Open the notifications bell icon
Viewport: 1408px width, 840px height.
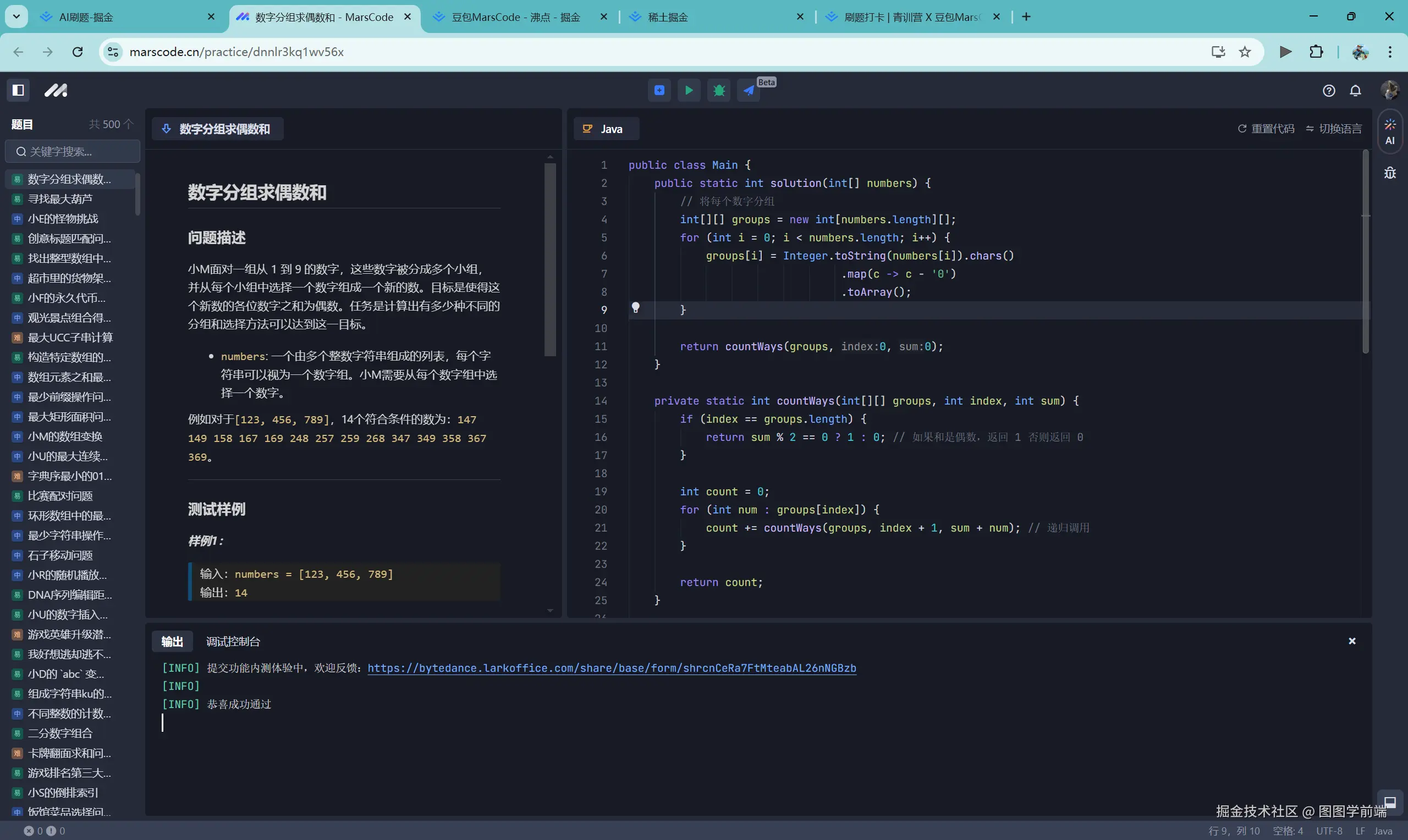coord(1355,91)
